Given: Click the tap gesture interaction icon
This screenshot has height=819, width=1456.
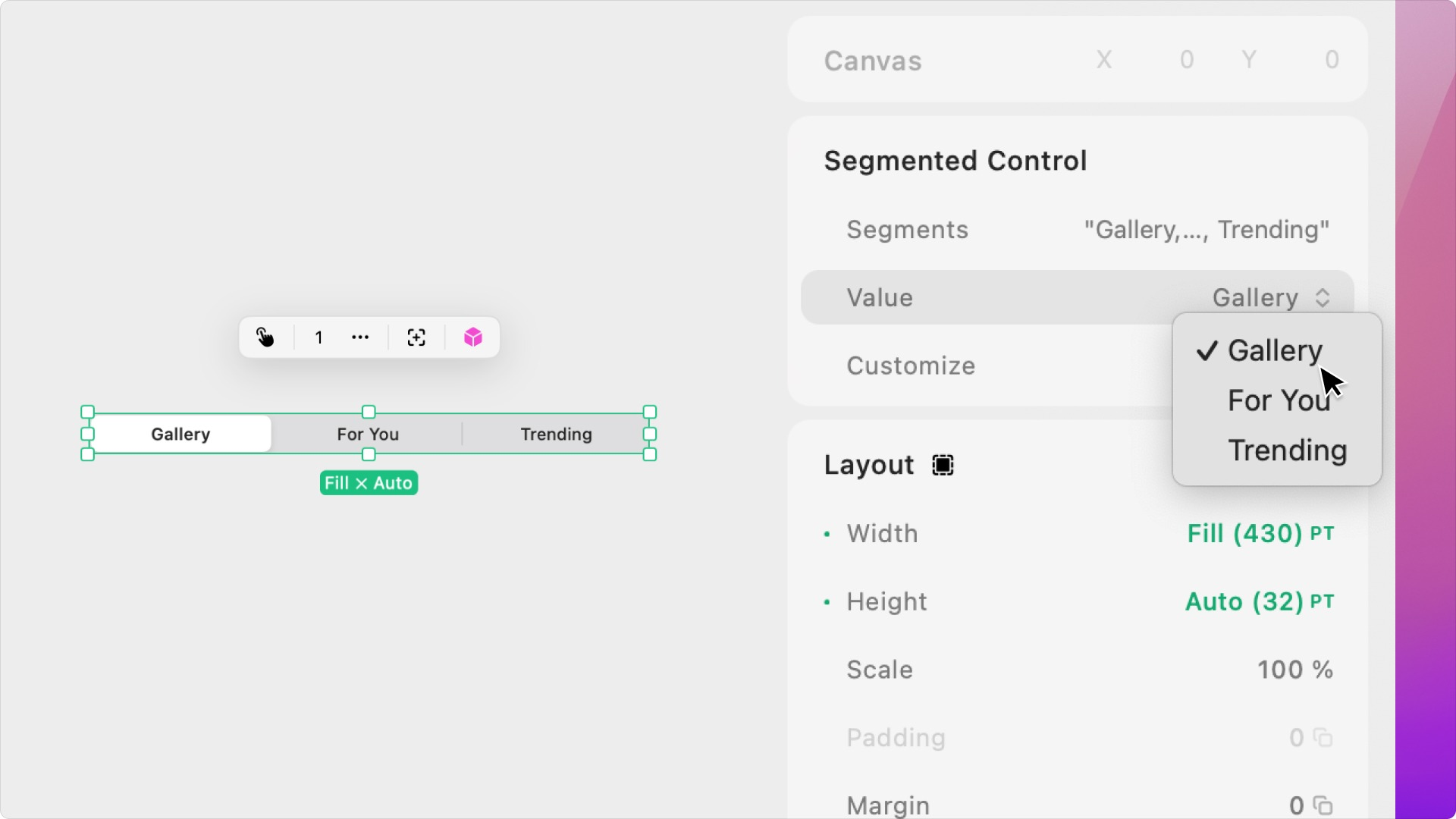Looking at the screenshot, I should [265, 337].
